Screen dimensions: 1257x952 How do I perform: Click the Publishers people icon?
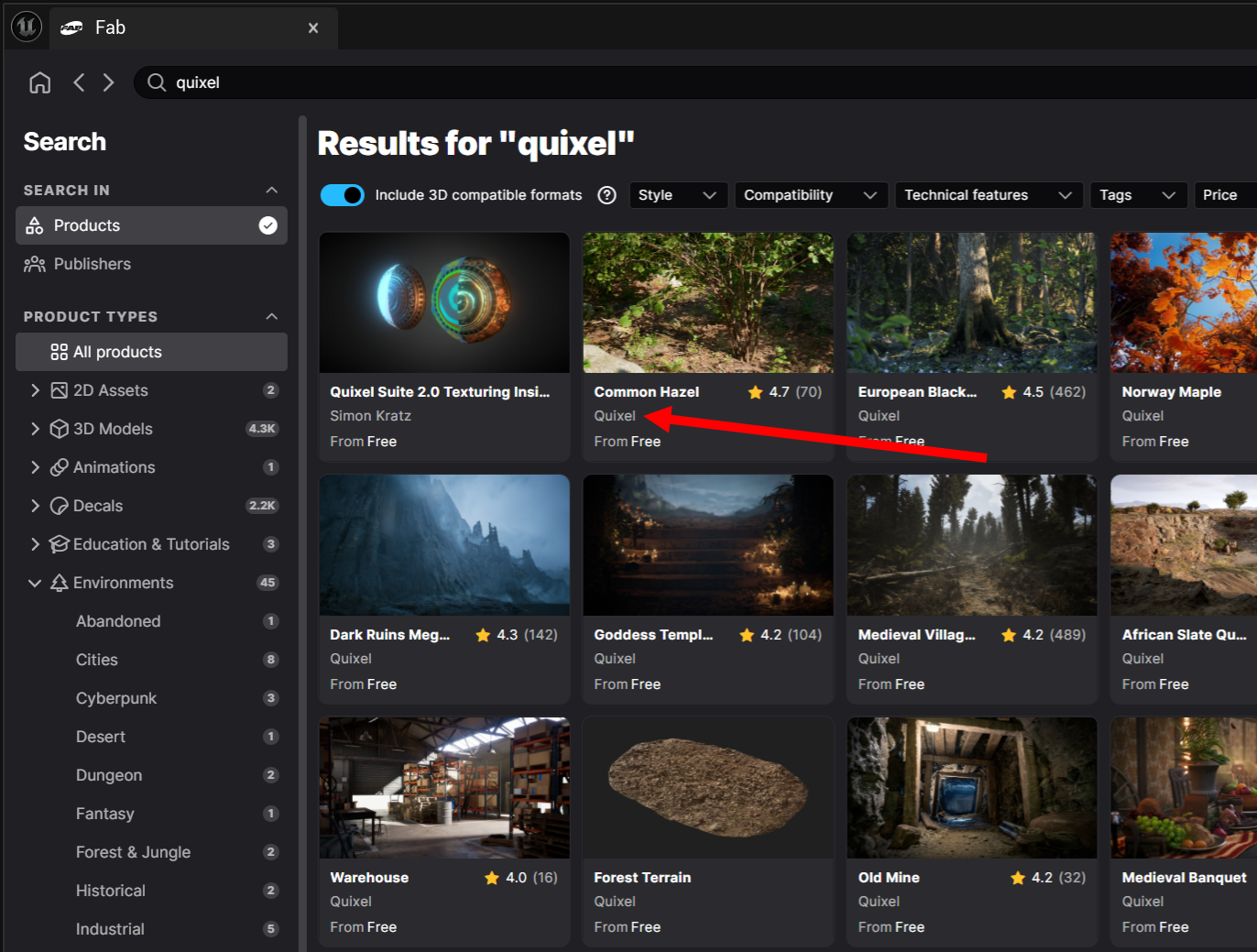click(x=35, y=264)
